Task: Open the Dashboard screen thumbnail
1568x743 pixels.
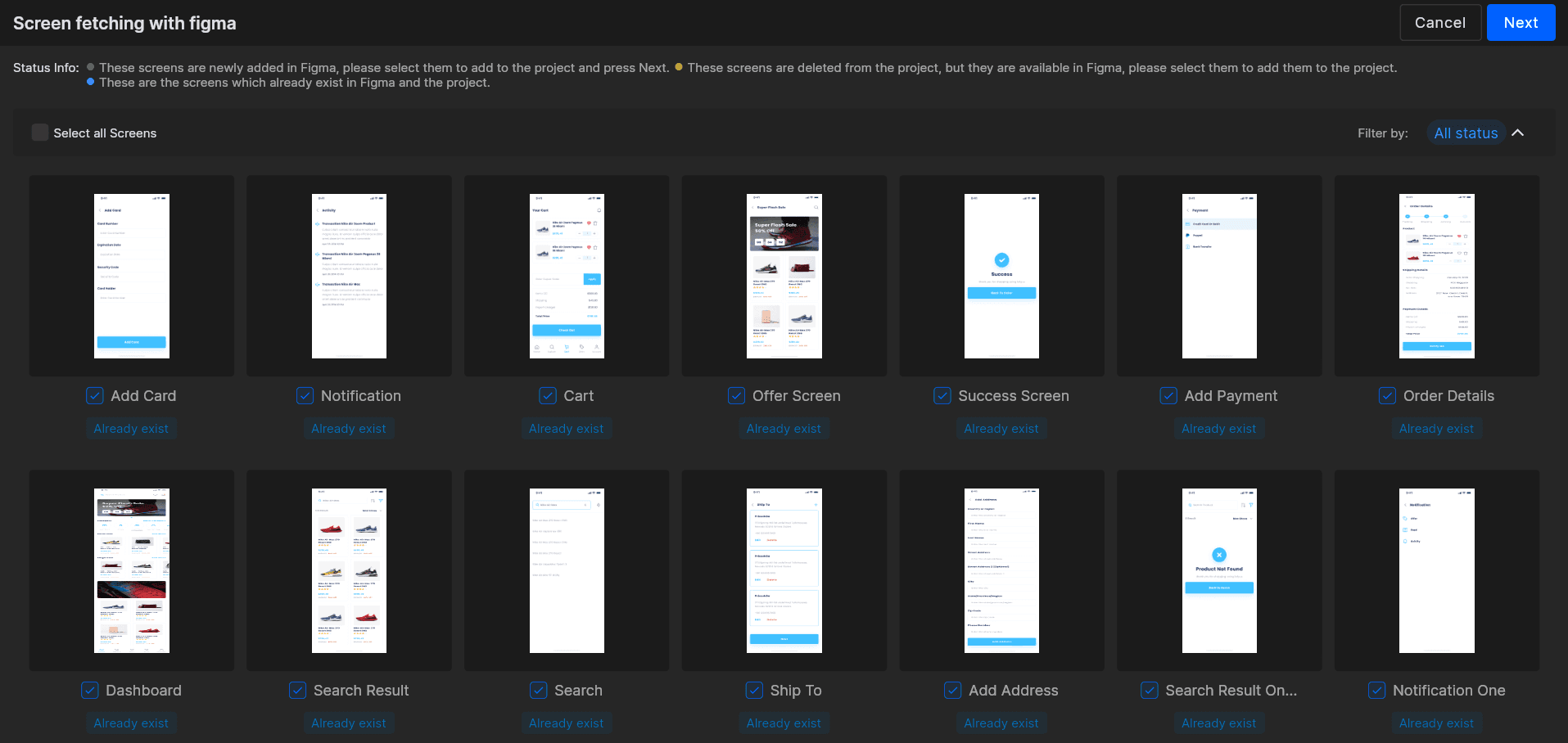Action: click(131, 570)
